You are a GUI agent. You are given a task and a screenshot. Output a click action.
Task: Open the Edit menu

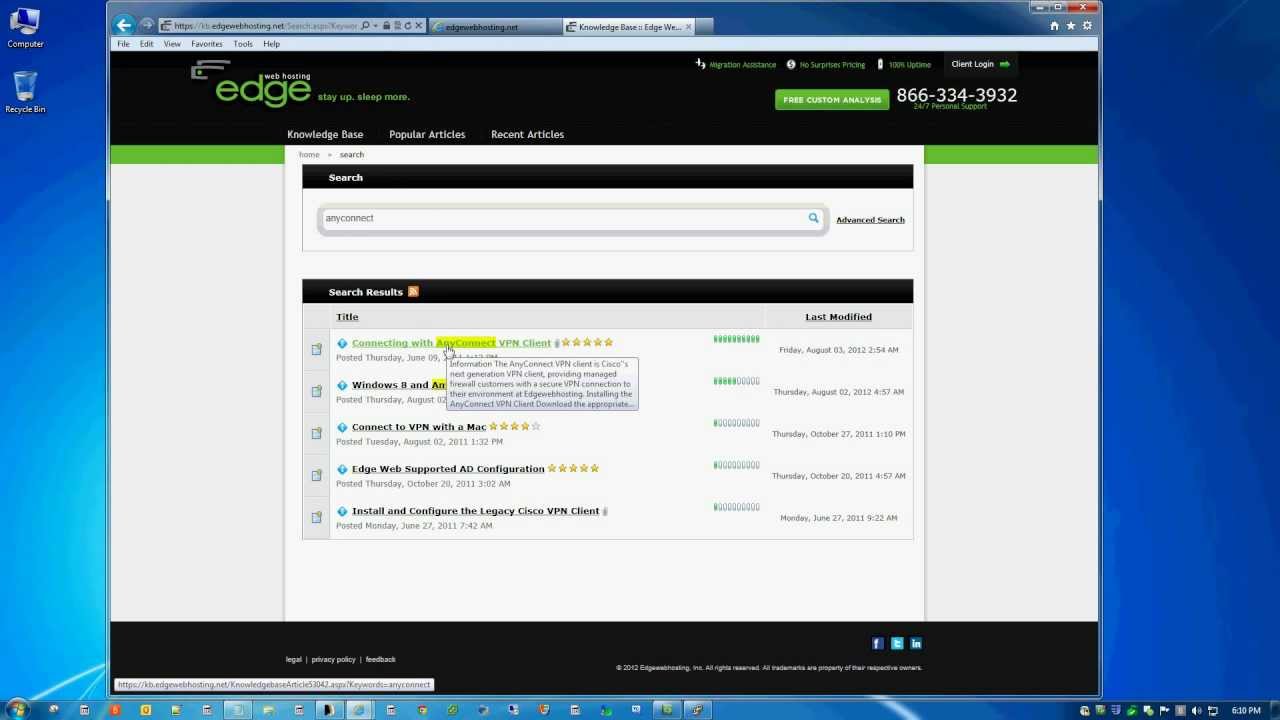point(147,44)
